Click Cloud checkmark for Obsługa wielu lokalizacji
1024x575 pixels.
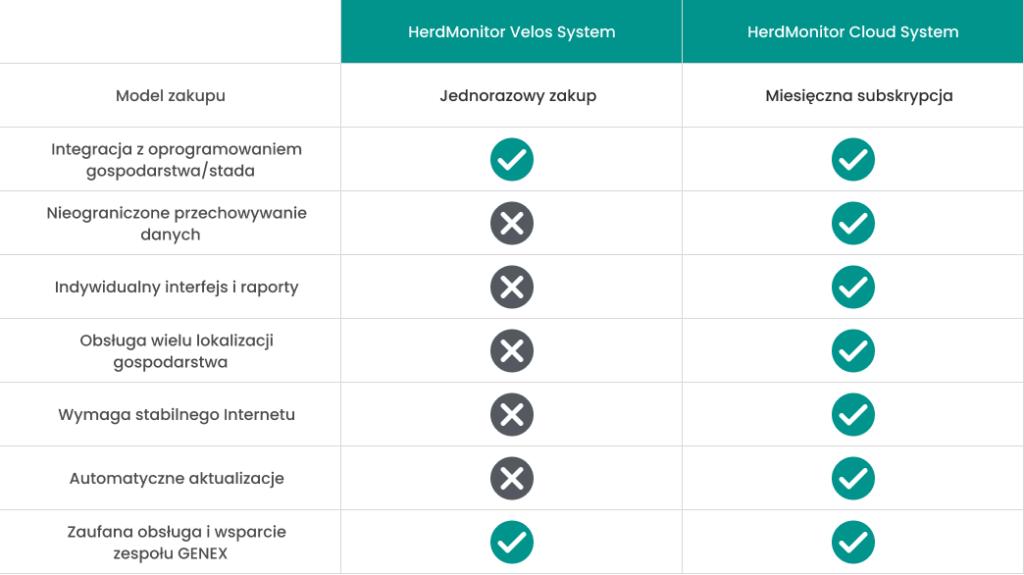tap(853, 351)
